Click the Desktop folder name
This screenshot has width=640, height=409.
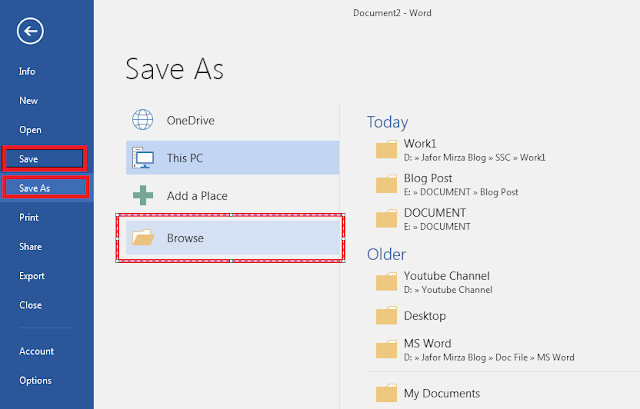pyautogui.click(x=424, y=316)
